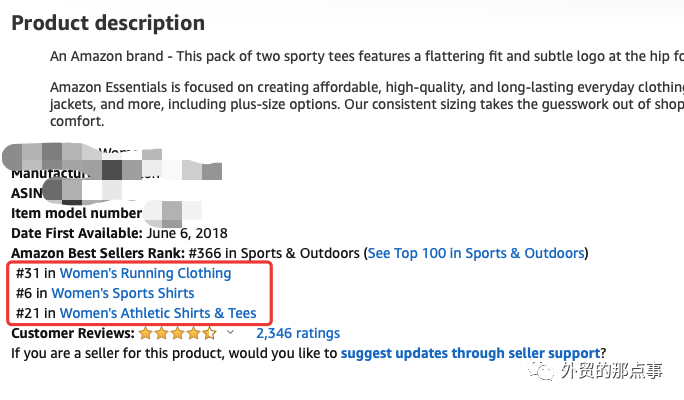The height and width of the screenshot is (400, 684).
Task: Click suggest updates through seller support
Action: click(471, 353)
